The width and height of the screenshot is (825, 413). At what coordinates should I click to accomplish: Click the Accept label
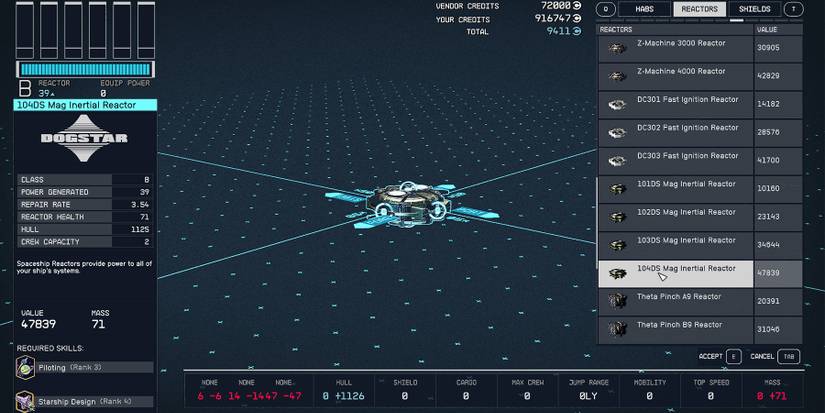point(710,357)
